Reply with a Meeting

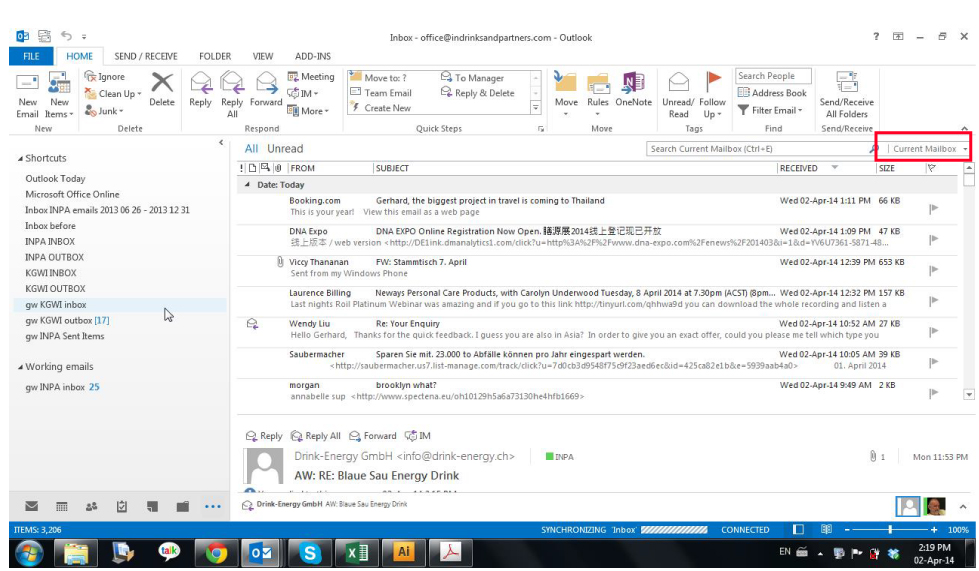point(311,76)
